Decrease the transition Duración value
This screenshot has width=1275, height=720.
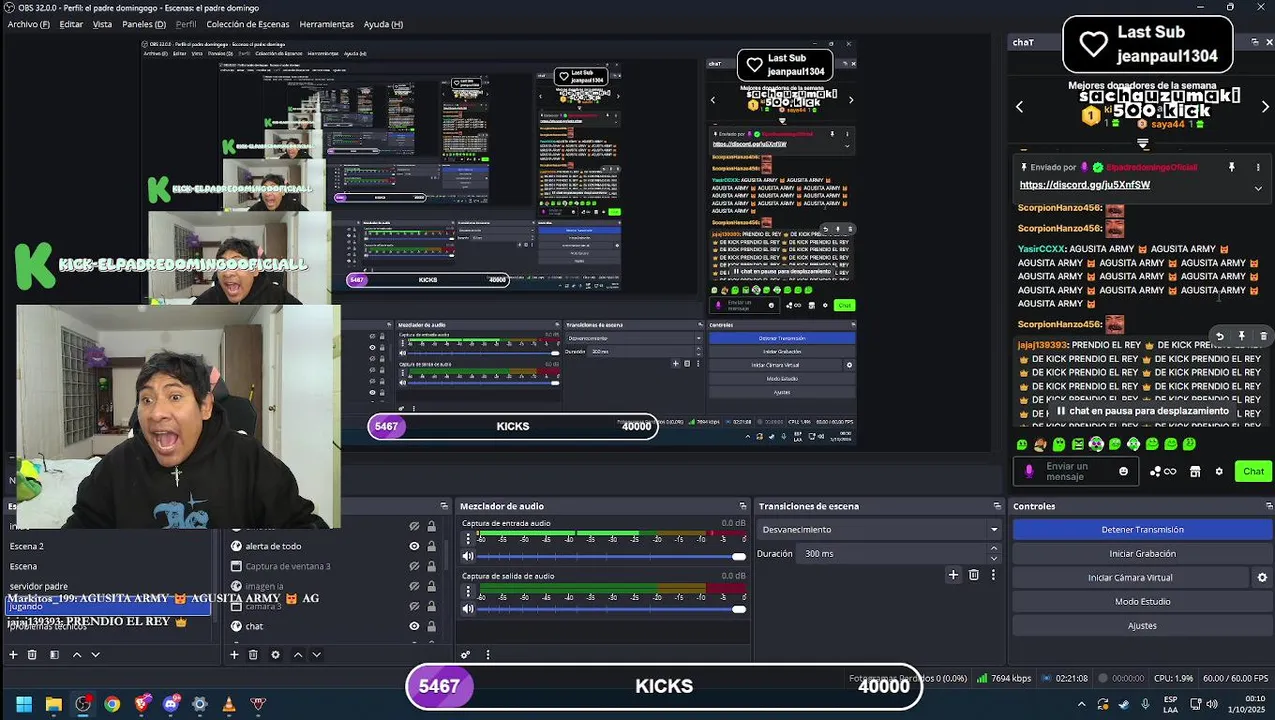pos(993,558)
